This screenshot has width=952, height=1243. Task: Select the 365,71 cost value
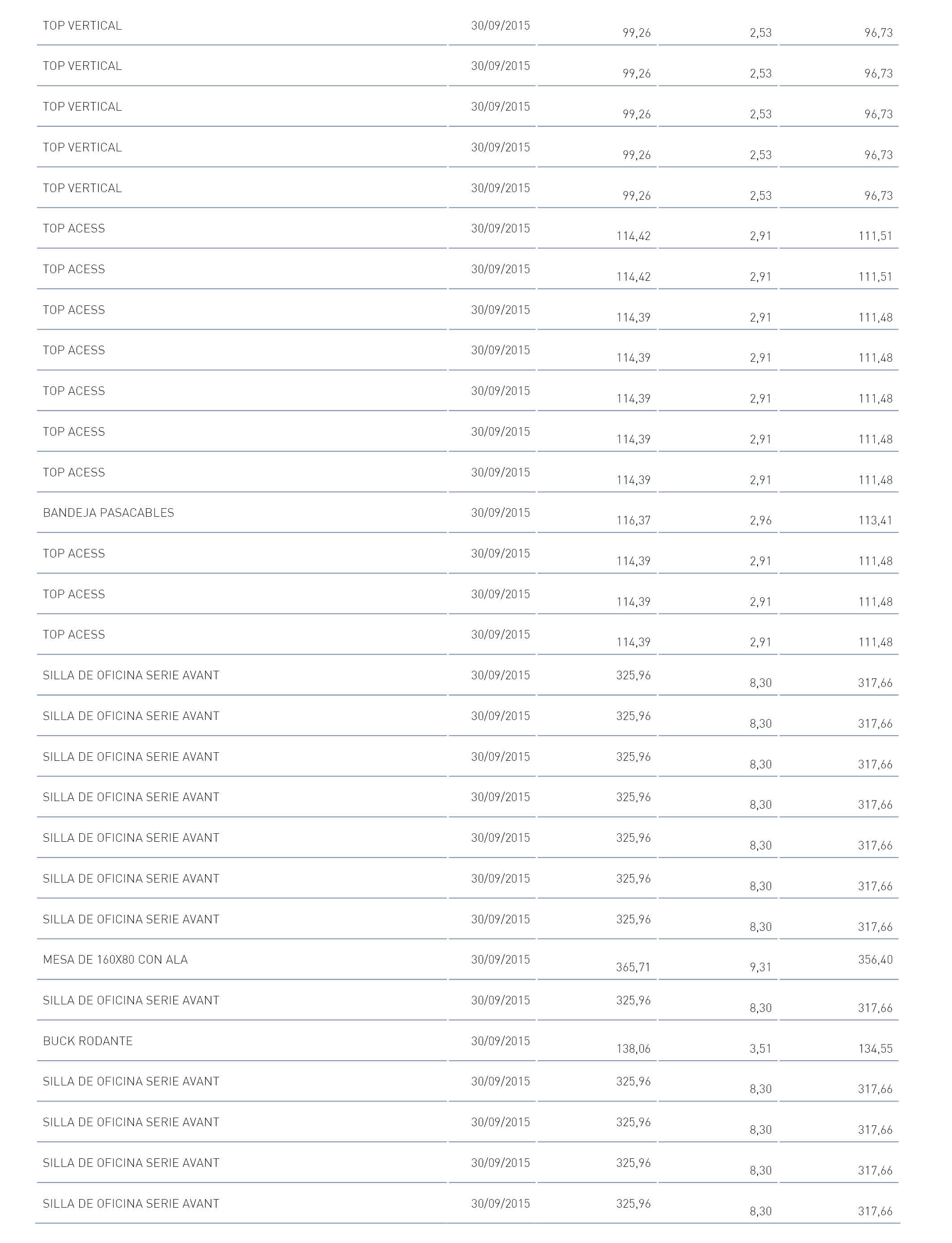click(633, 967)
